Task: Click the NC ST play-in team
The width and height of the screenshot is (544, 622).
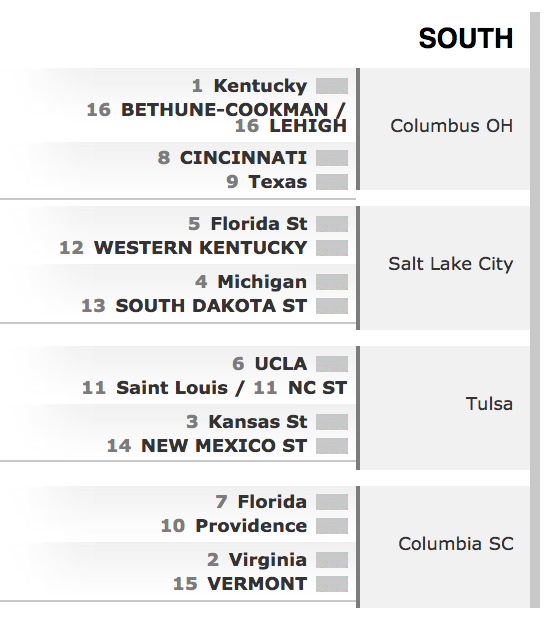Action: tap(317, 388)
